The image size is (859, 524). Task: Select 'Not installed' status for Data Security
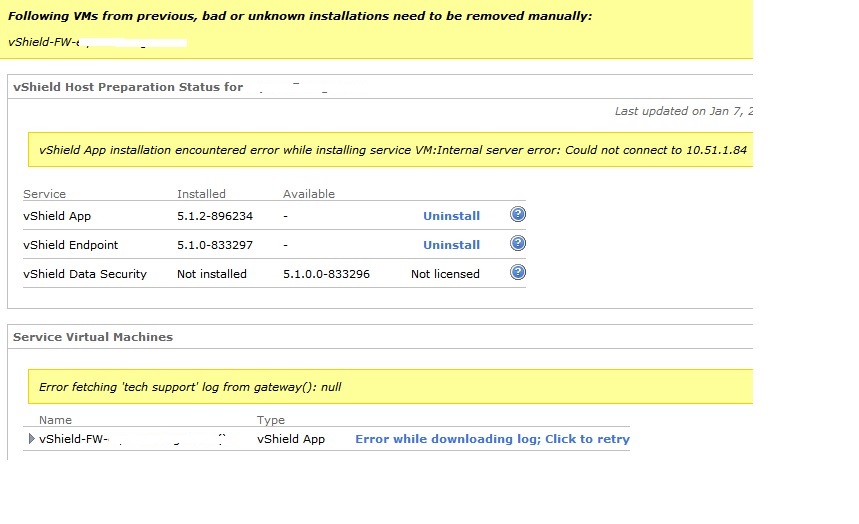pos(211,274)
